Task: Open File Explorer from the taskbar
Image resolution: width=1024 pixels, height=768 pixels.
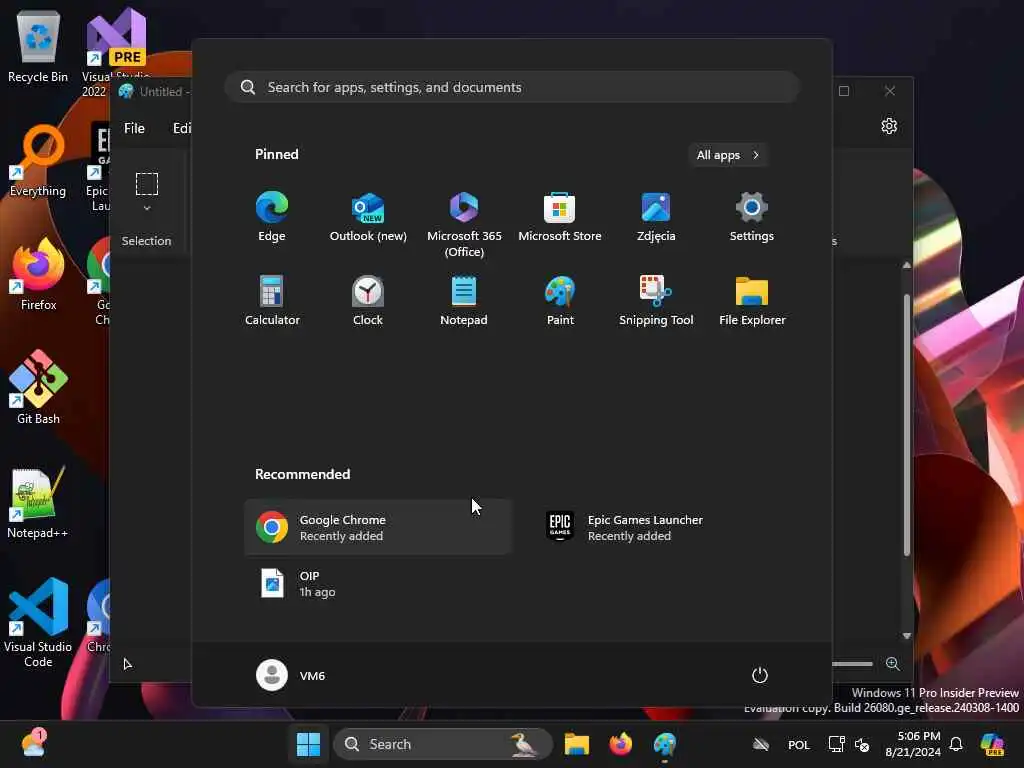Action: (x=577, y=744)
